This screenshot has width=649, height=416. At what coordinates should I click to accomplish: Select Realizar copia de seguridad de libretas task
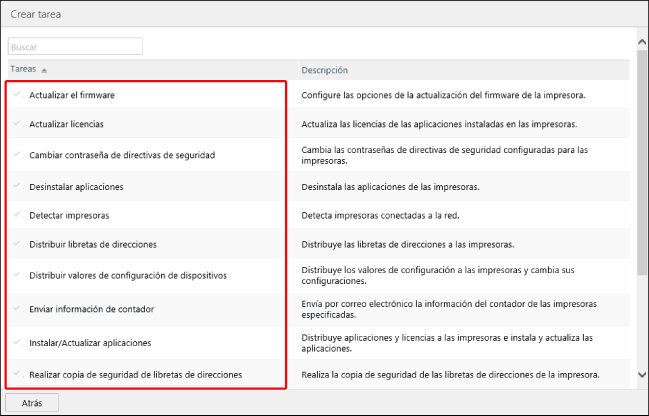[135, 374]
